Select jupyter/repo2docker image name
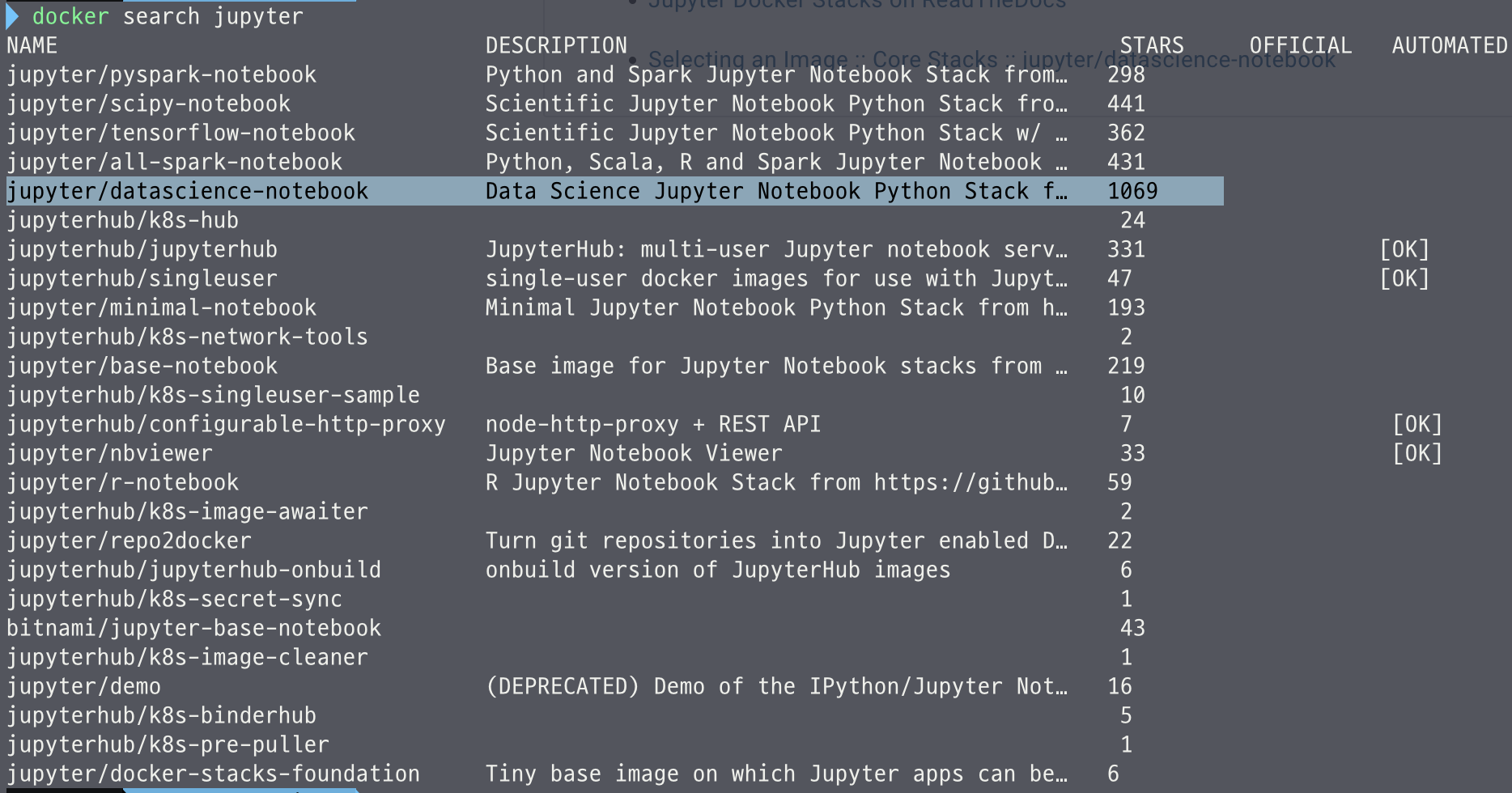 click(129, 541)
